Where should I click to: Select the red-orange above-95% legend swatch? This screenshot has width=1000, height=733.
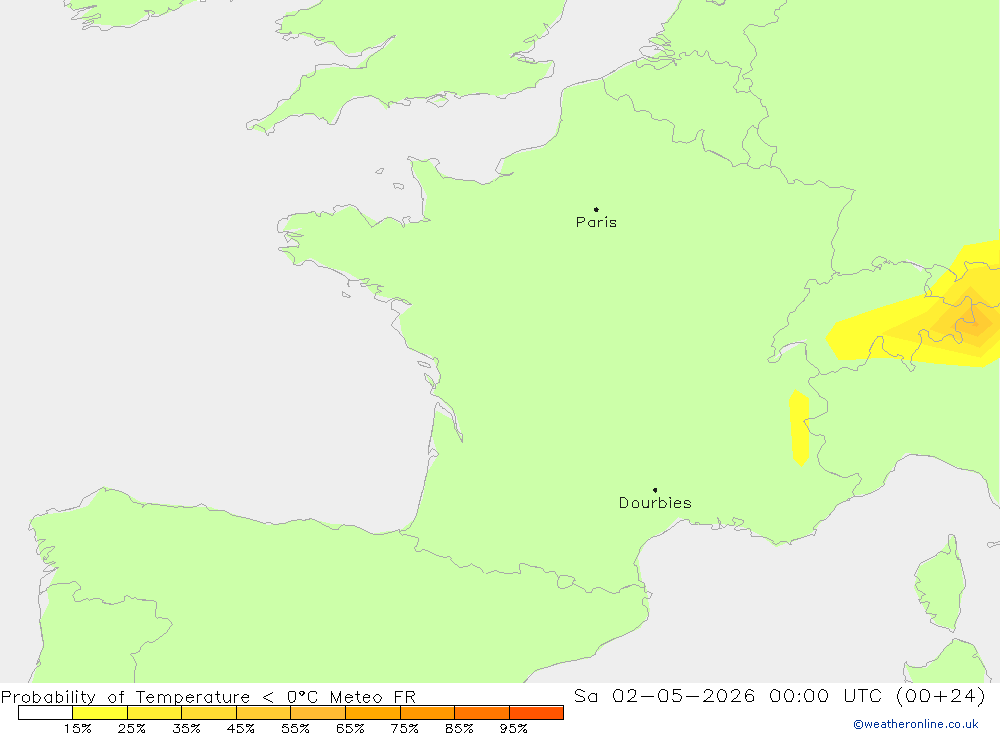[x=536, y=713]
